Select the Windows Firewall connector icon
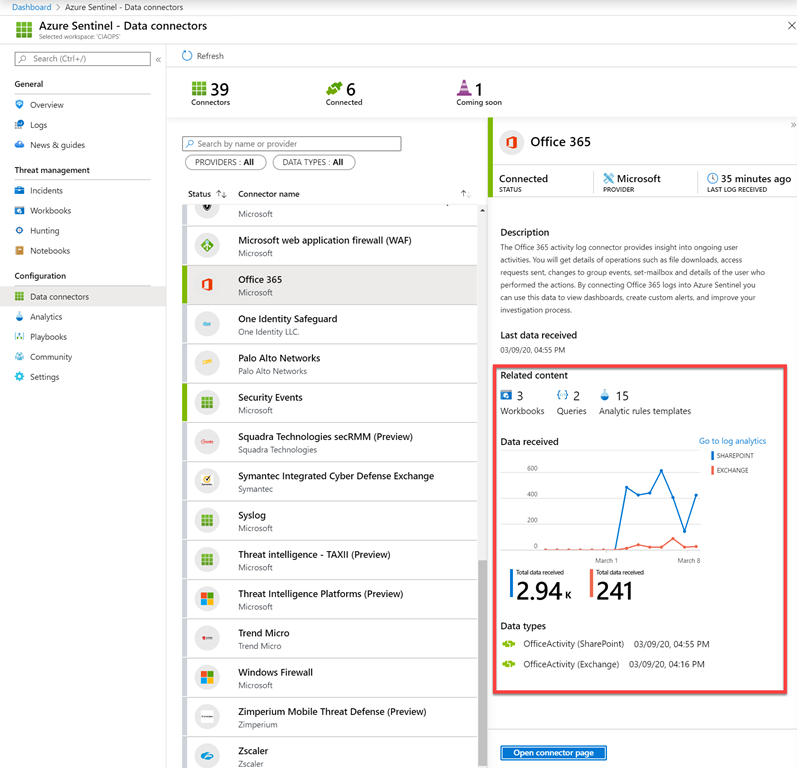Viewport: 797px width, 768px height. pyautogui.click(x=207, y=677)
